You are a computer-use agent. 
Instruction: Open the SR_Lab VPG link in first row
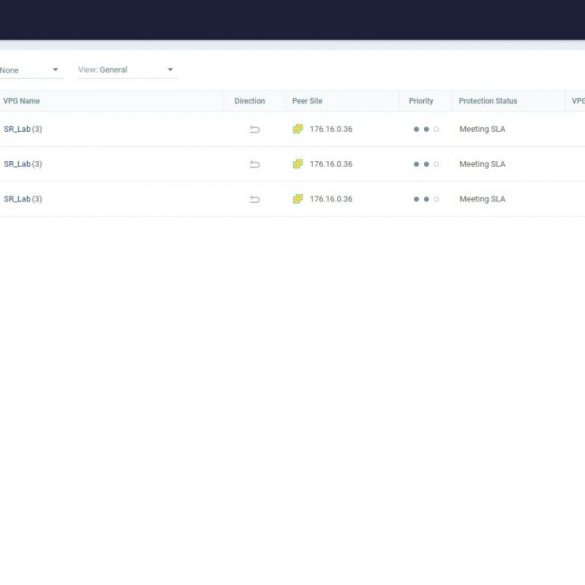pos(17,129)
